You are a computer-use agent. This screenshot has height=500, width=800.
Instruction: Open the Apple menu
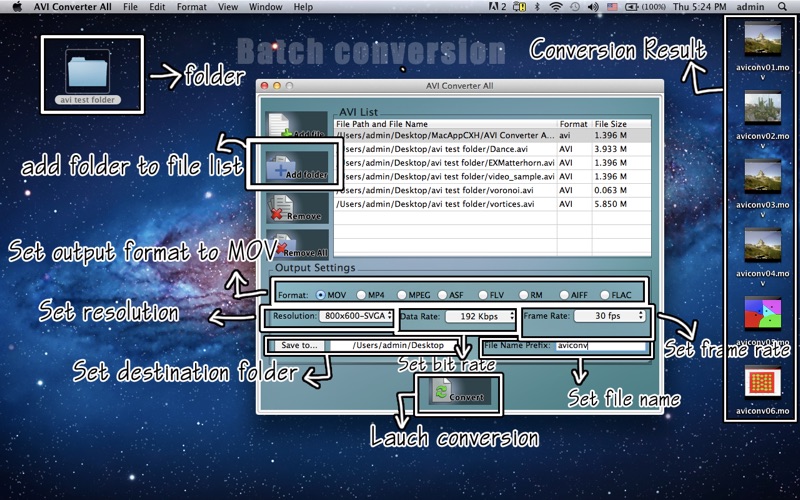click(x=17, y=7)
